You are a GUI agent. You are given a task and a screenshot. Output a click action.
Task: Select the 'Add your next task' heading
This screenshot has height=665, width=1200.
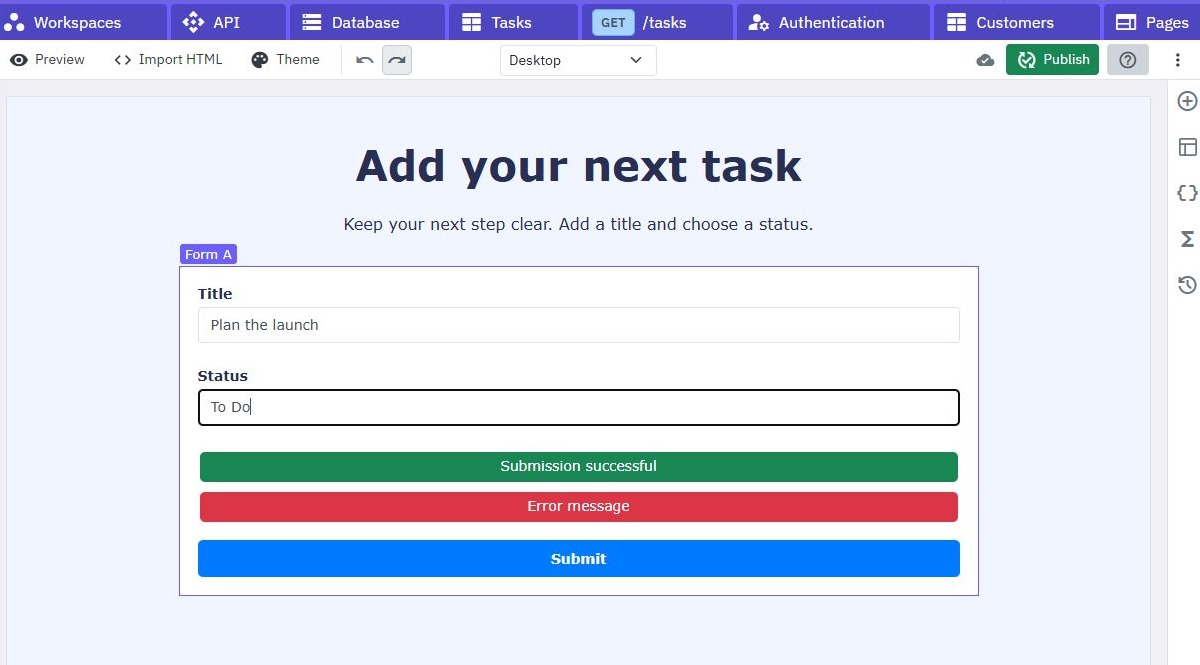(x=578, y=166)
